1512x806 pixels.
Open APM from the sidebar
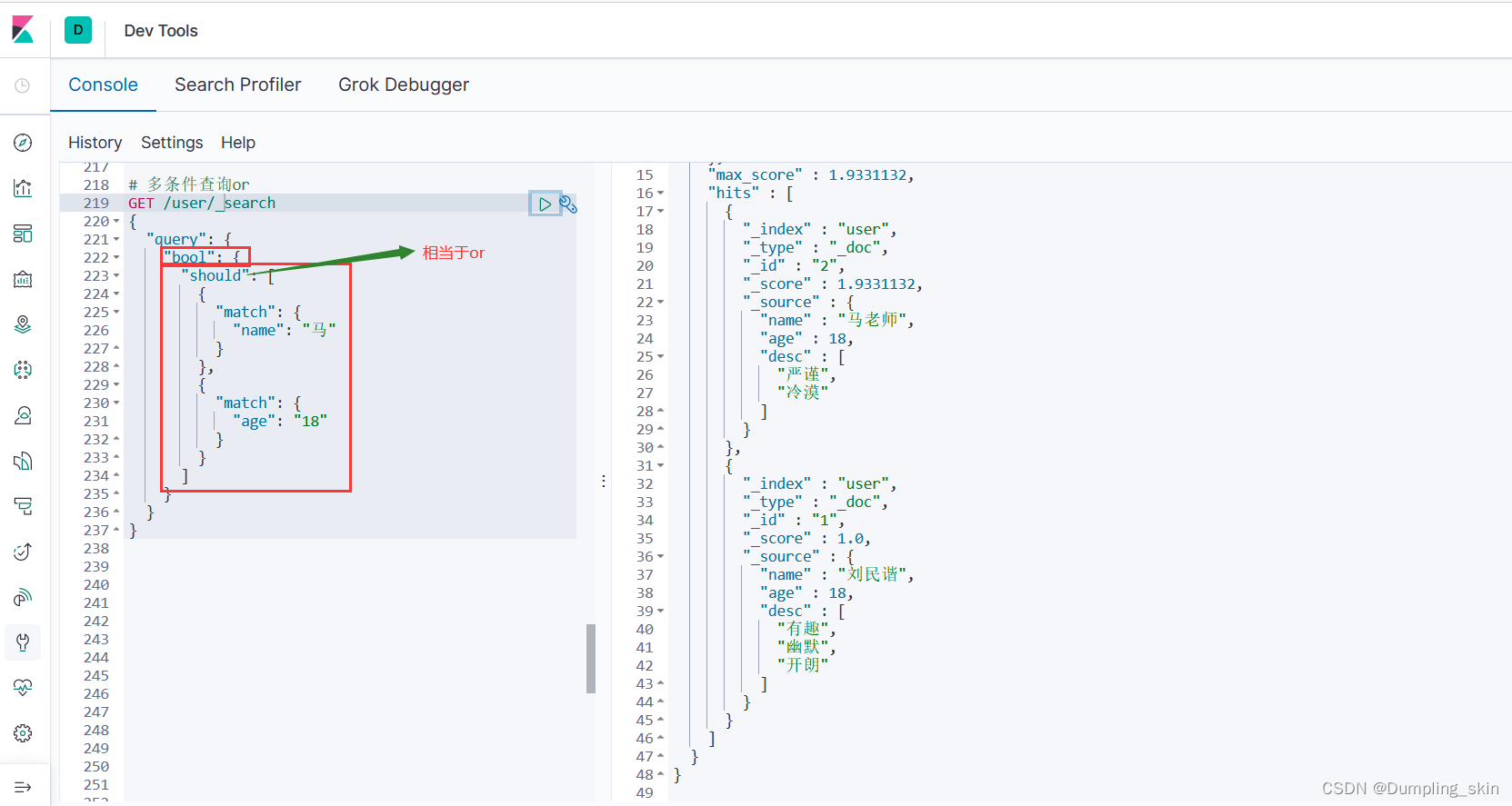pos(23,506)
